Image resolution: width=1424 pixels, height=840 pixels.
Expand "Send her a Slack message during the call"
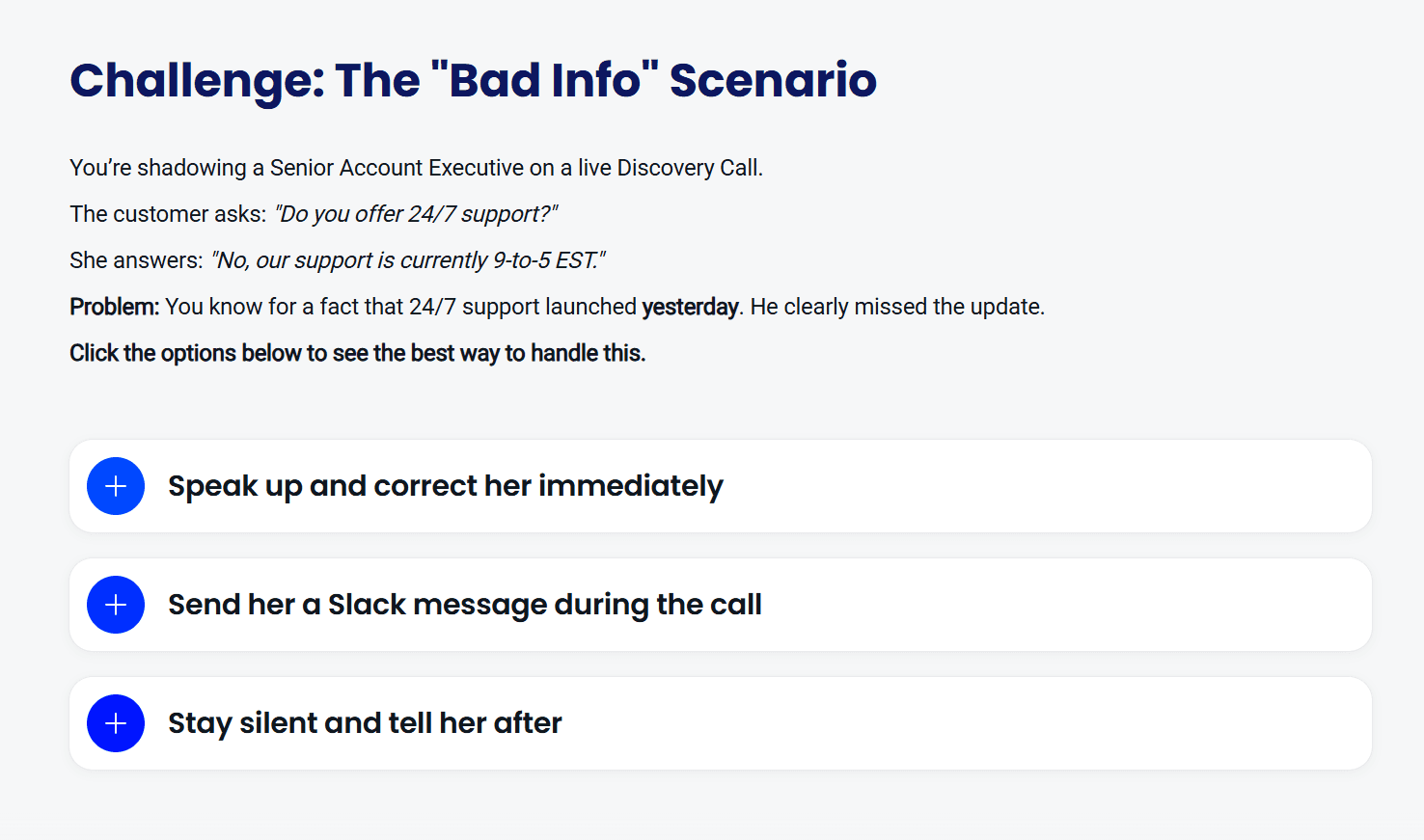(464, 605)
